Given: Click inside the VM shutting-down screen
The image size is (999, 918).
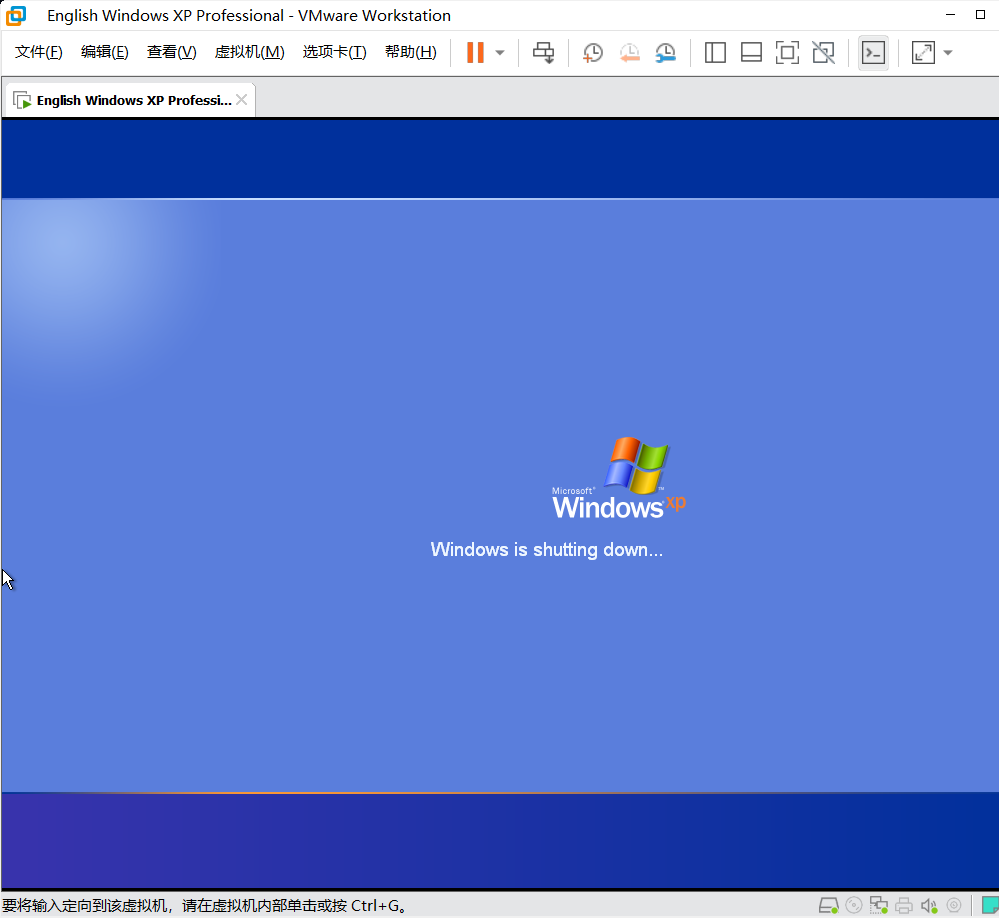Looking at the screenshot, I should 500,503.
